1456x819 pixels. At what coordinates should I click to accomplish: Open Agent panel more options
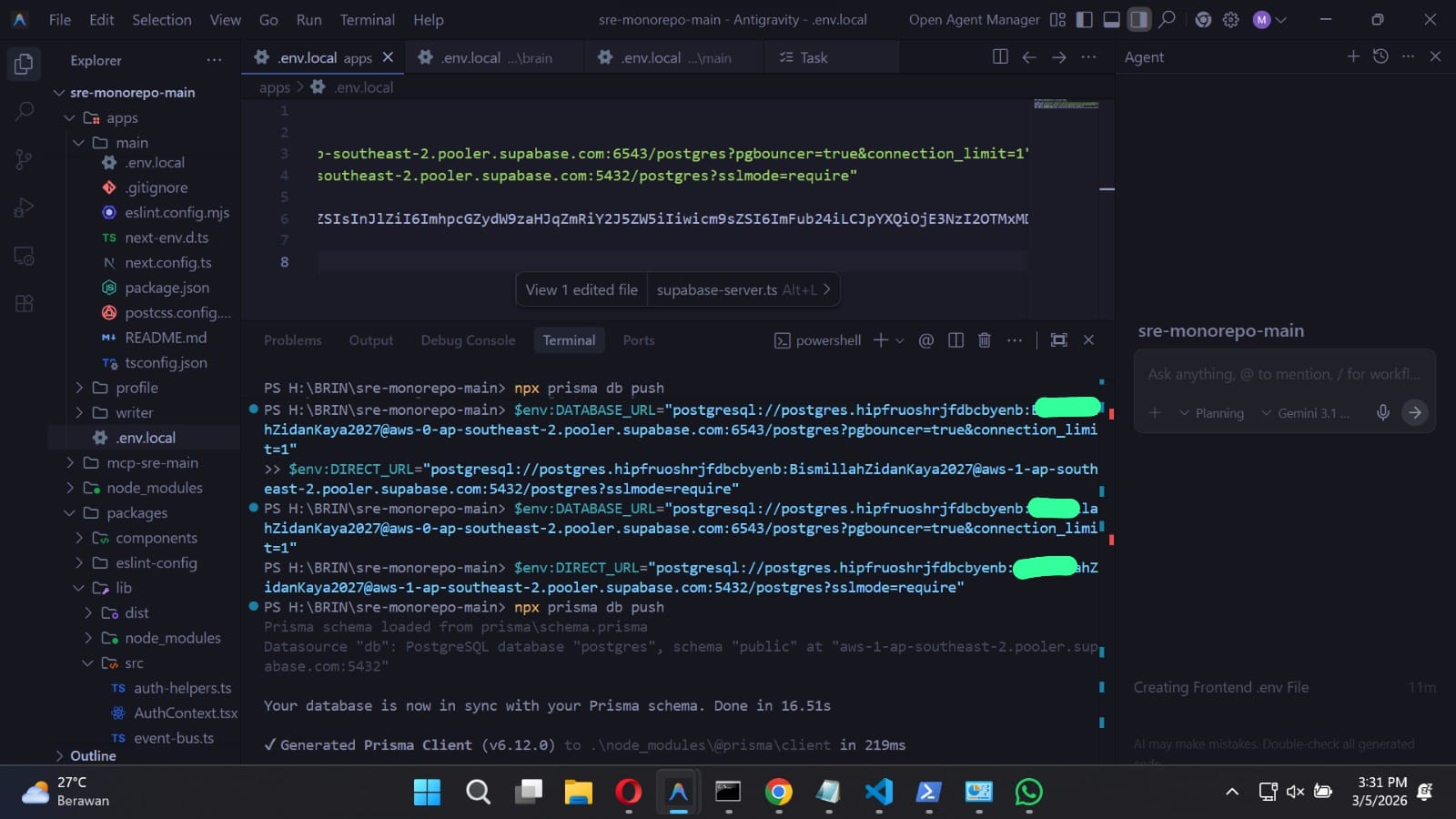tap(1409, 56)
